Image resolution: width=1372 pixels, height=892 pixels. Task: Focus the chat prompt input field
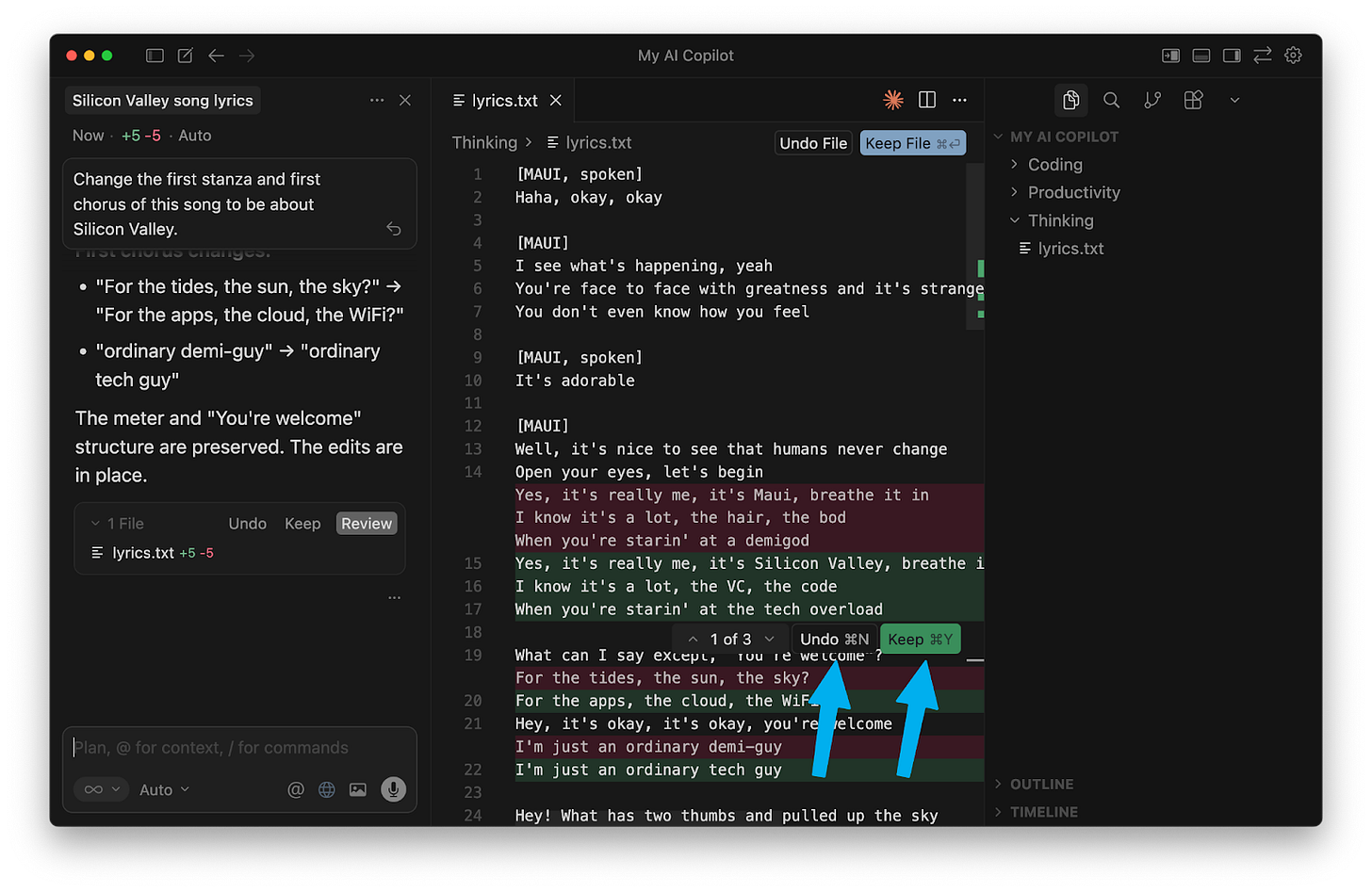(x=240, y=748)
